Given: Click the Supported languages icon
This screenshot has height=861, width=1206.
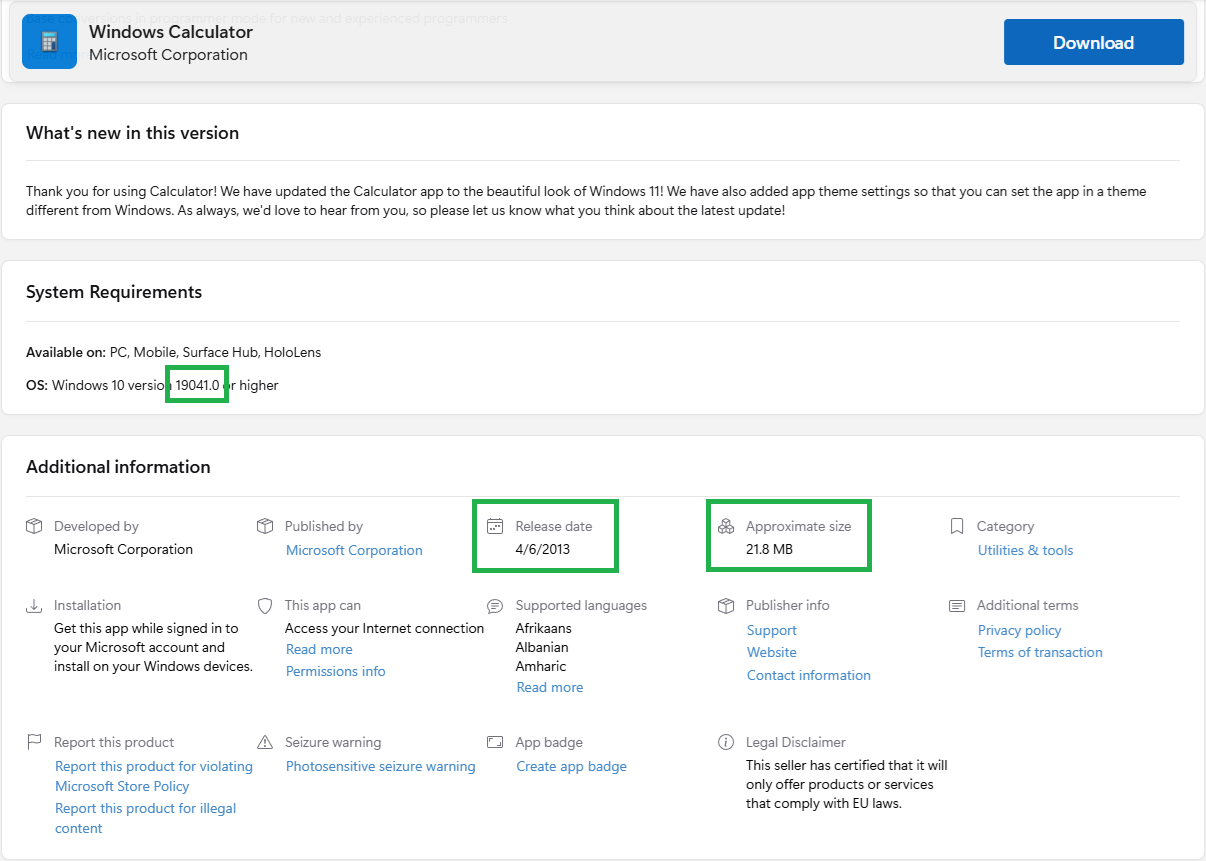Looking at the screenshot, I should [x=495, y=605].
